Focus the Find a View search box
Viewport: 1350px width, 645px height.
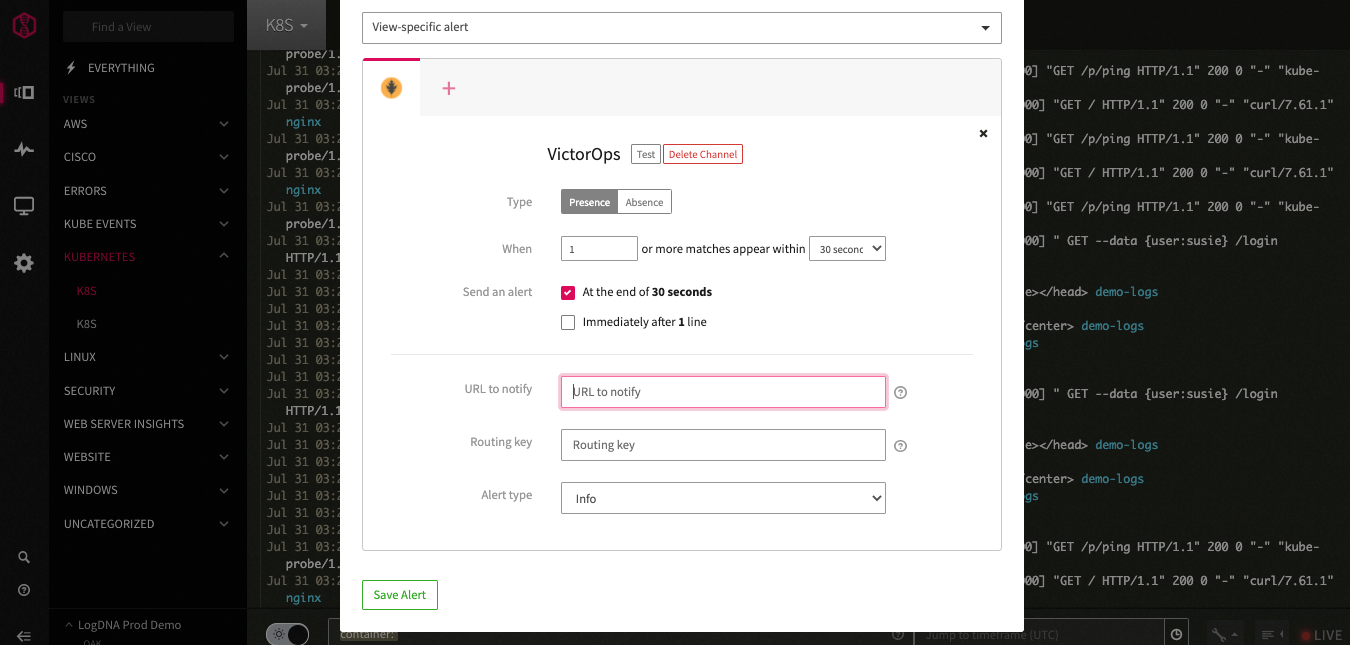pos(148,27)
